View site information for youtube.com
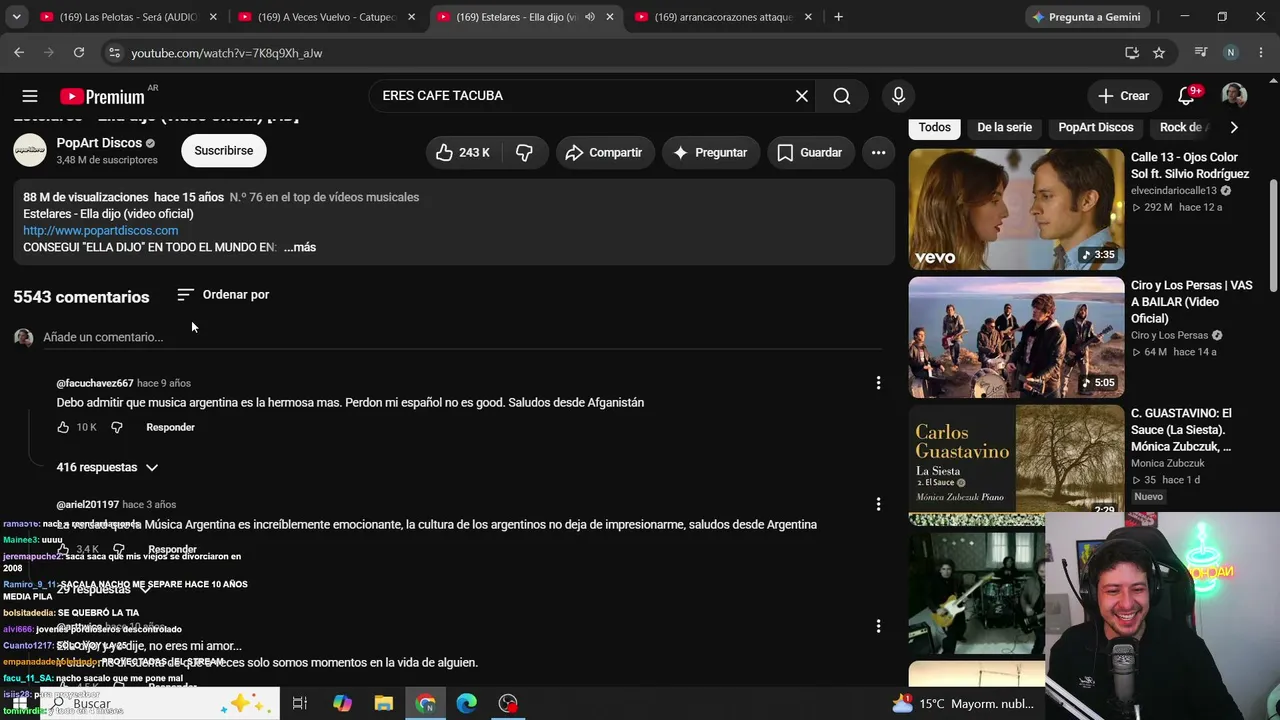Image resolution: width=1280 pixels, height=720 pixels. point(114,53)
